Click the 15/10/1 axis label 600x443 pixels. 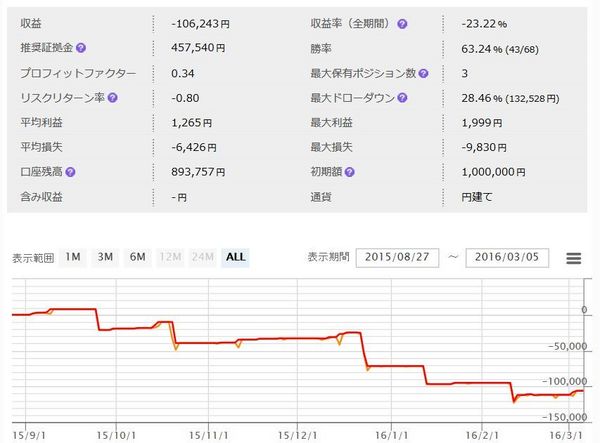pyautogui.click(x=116, y=435)
